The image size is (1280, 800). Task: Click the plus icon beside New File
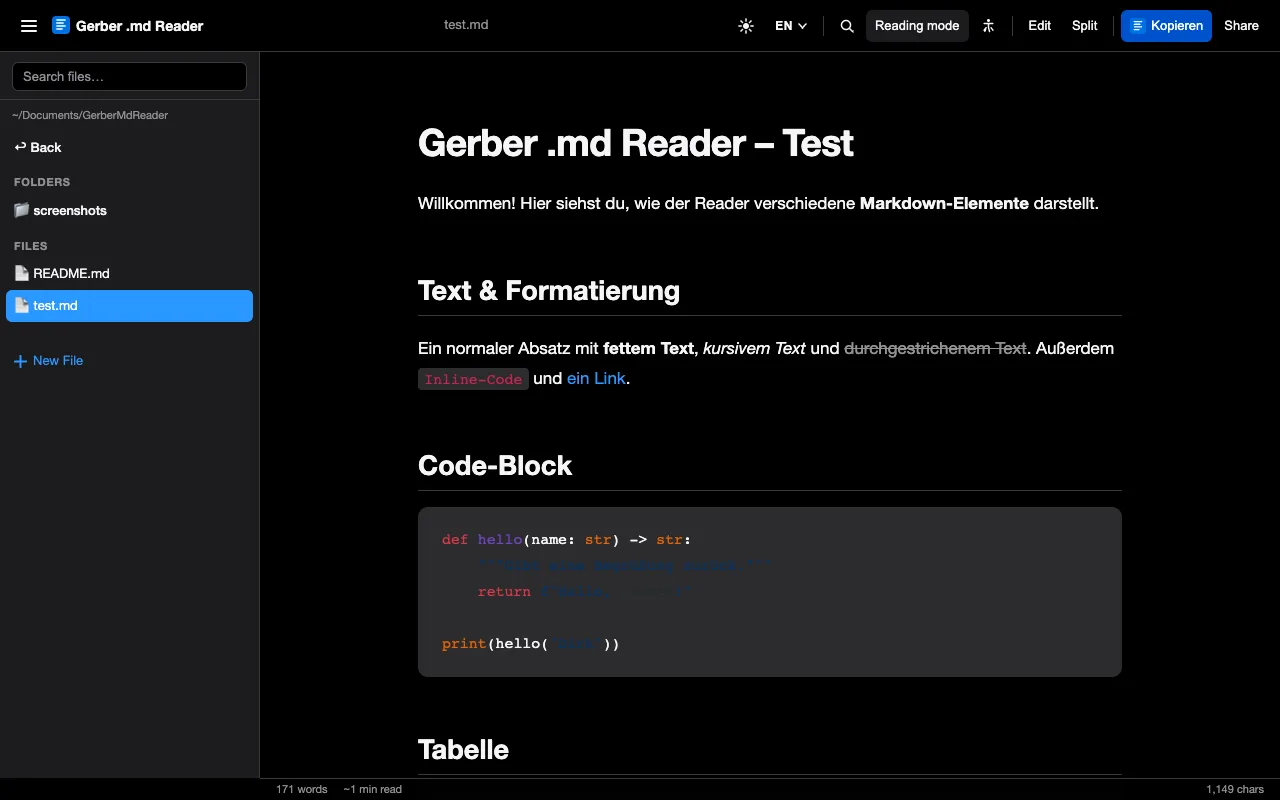(x=20, y=361)
